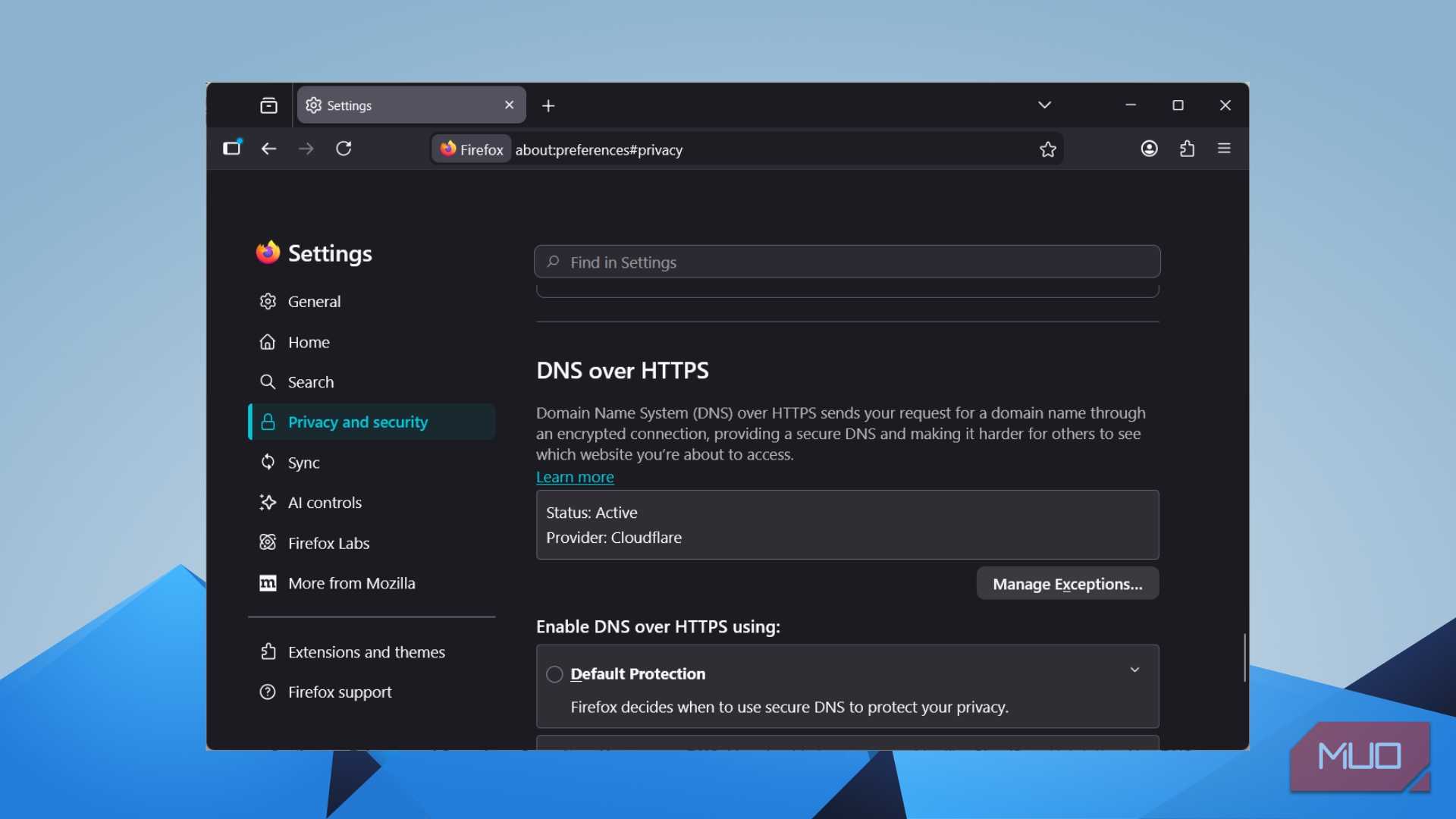The height and width of the screenshot is (819, 1456).
Task: Open the Home settings category
Action: coord(372,342)
